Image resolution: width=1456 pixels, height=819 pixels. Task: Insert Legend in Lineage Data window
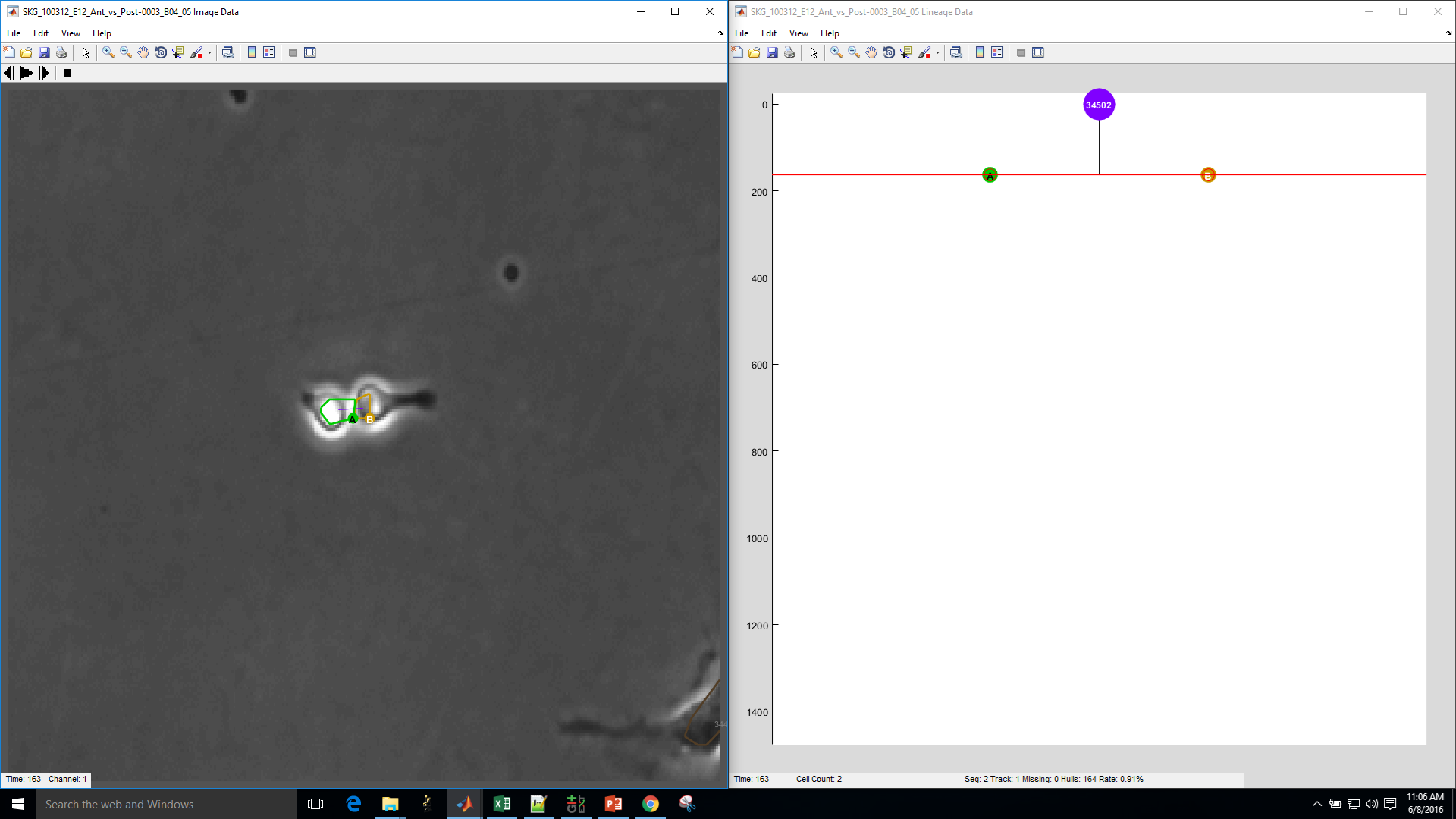click(x=997, y=52)
